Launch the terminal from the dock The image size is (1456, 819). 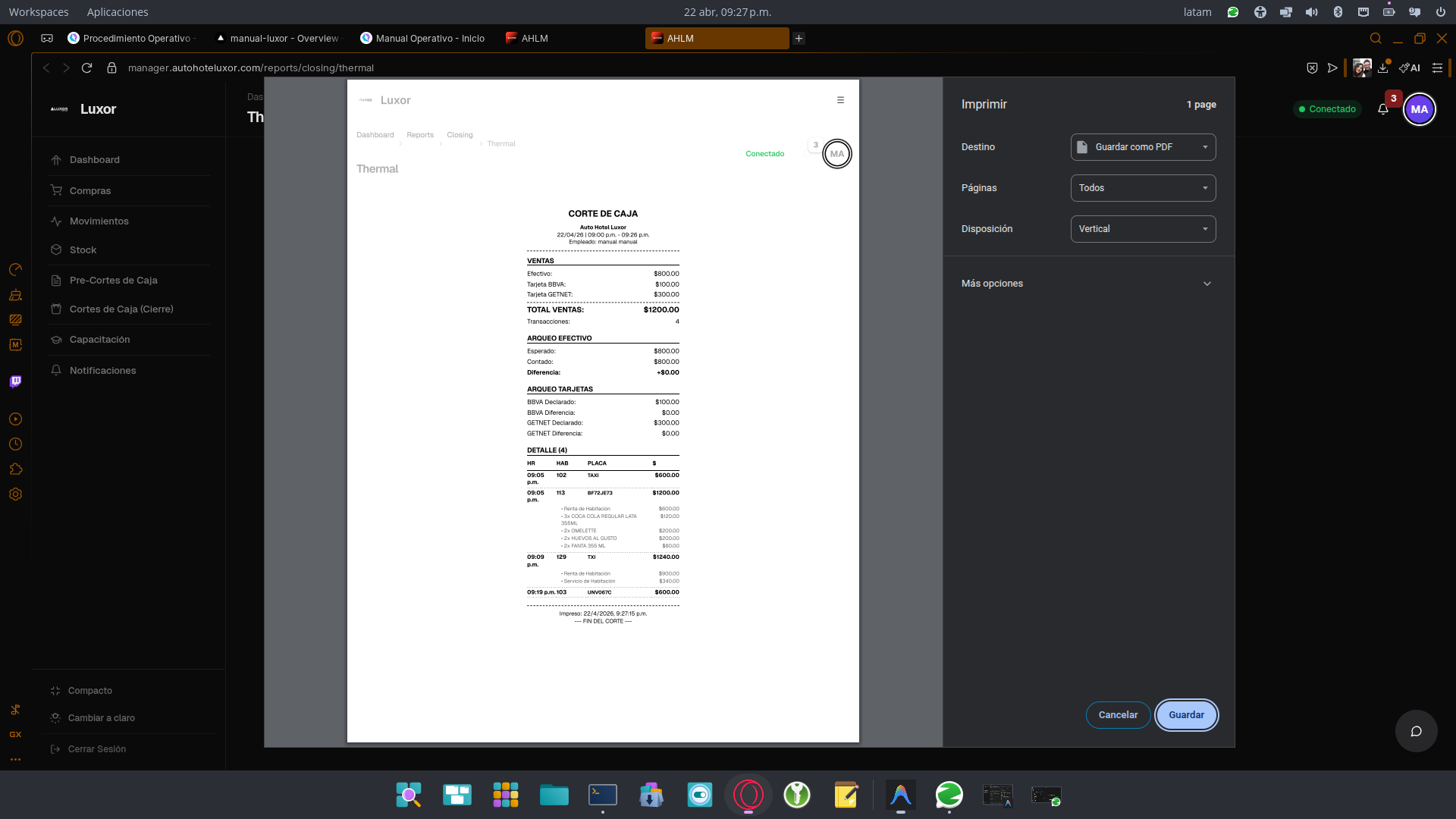point(603,795)
